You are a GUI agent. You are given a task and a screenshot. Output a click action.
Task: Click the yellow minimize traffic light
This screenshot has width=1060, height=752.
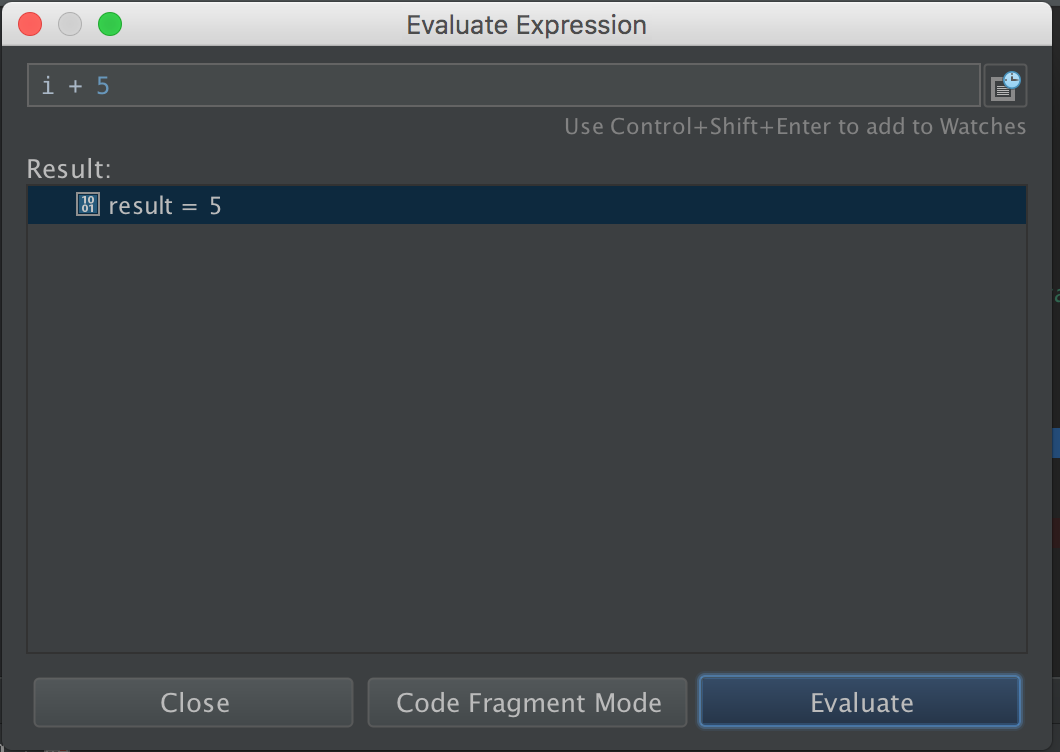point(70,23)
